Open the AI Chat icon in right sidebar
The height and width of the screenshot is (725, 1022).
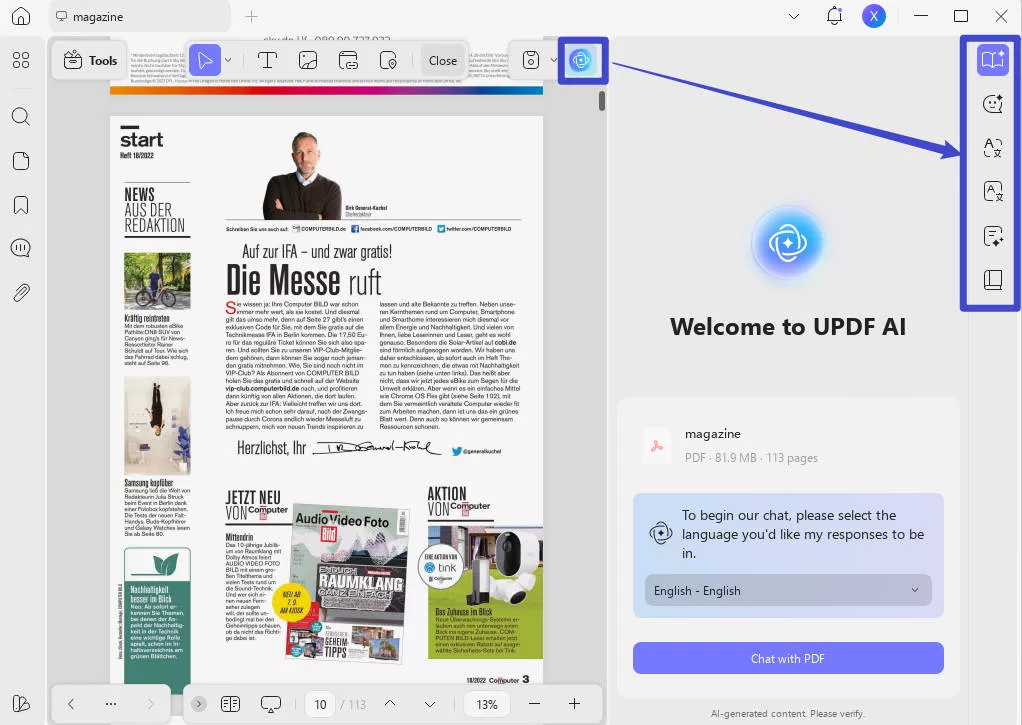(992, 104)
